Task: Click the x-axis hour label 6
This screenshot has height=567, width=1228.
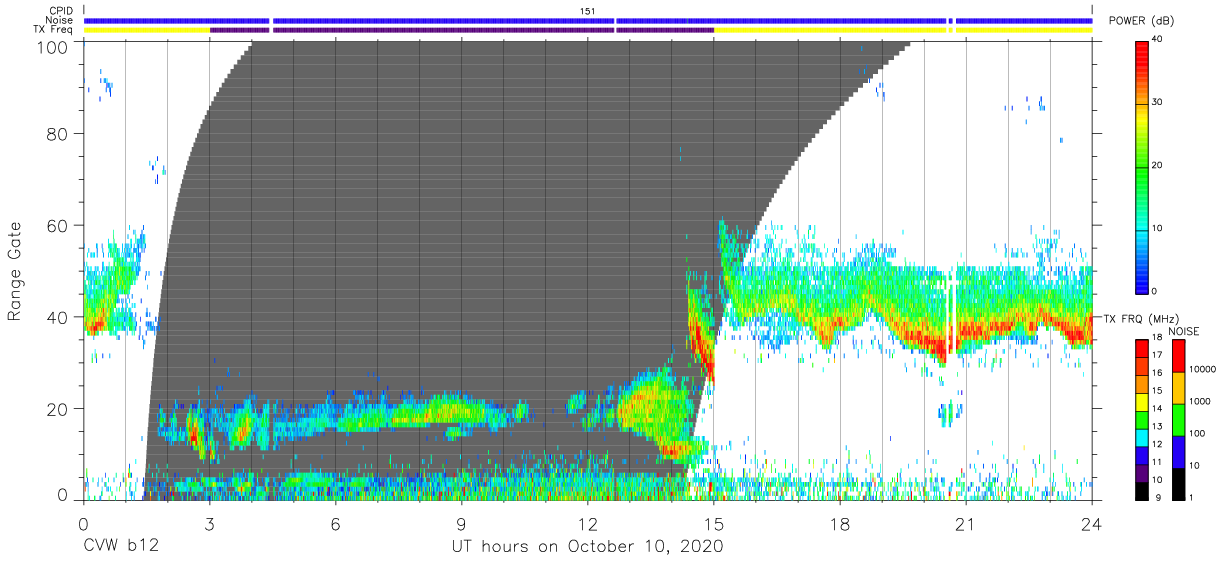Action: (x=335, y=523)
